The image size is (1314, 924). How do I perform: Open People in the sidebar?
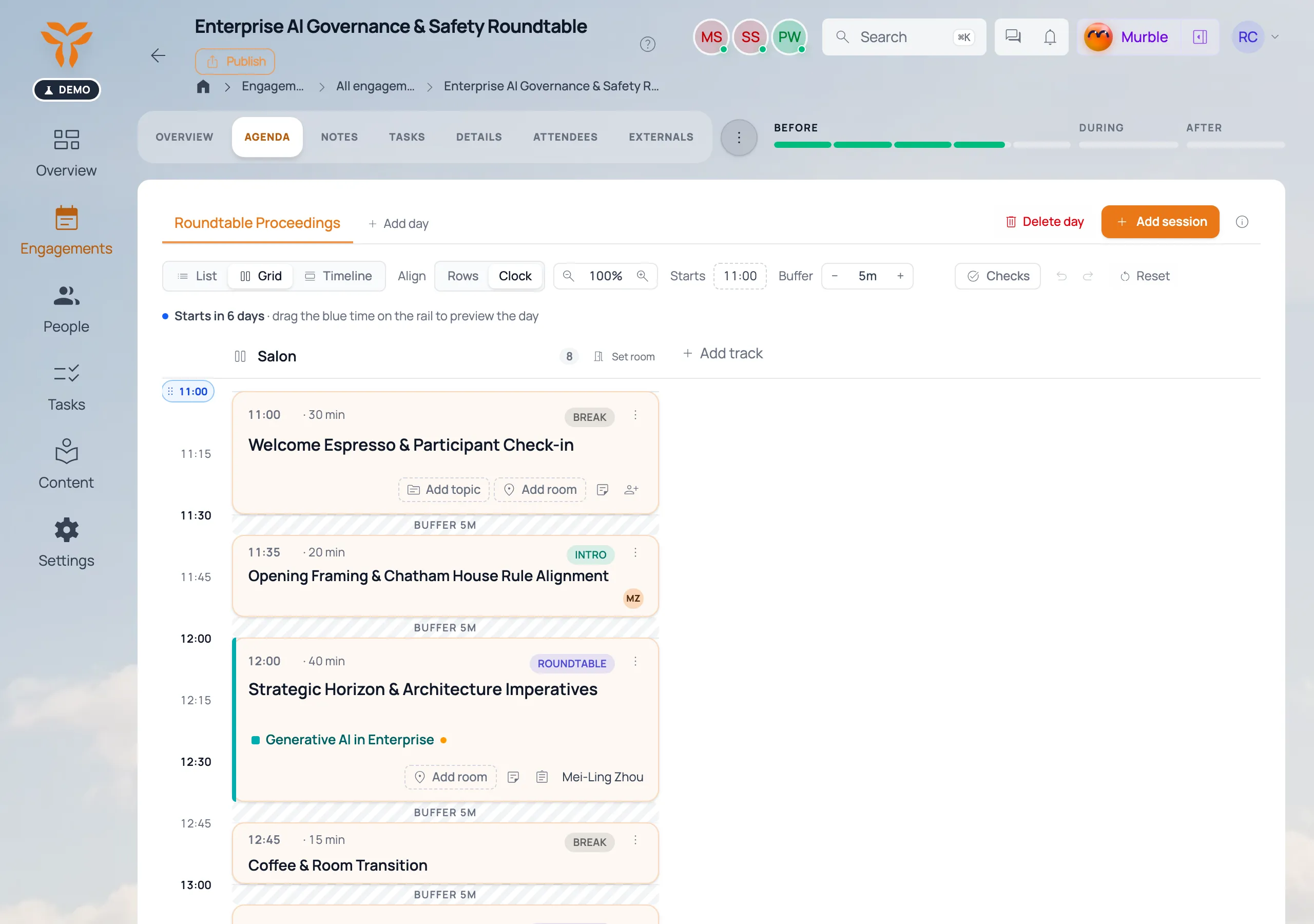tap(66, 309)
